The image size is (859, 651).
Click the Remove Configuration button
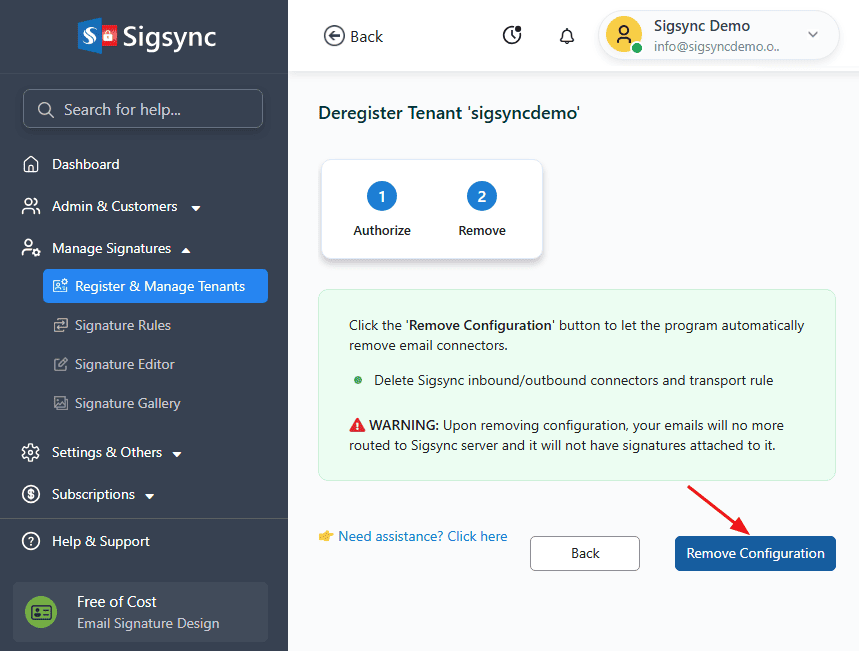coord(755,553)
